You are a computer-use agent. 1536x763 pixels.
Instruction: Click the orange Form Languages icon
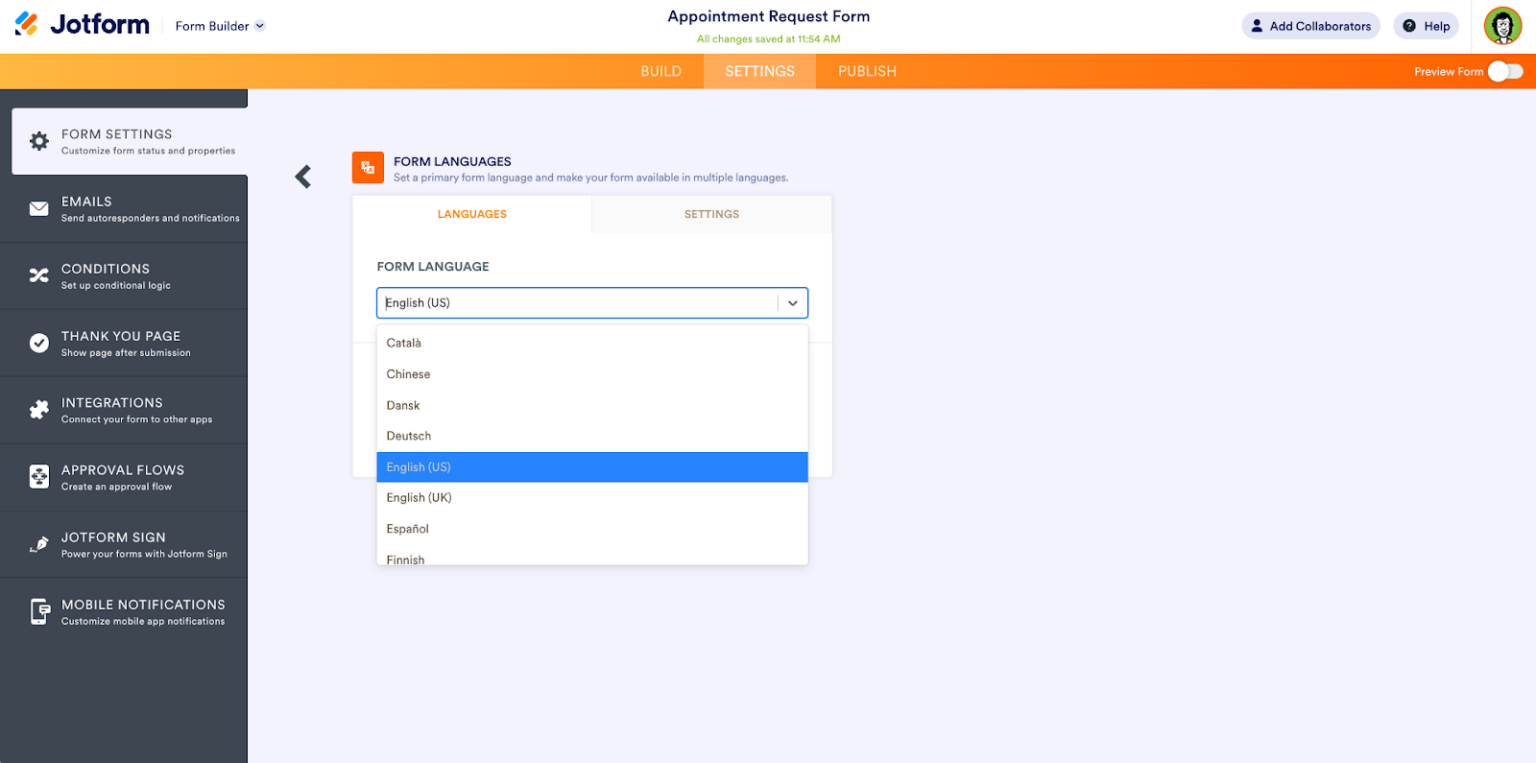point(367,167)
